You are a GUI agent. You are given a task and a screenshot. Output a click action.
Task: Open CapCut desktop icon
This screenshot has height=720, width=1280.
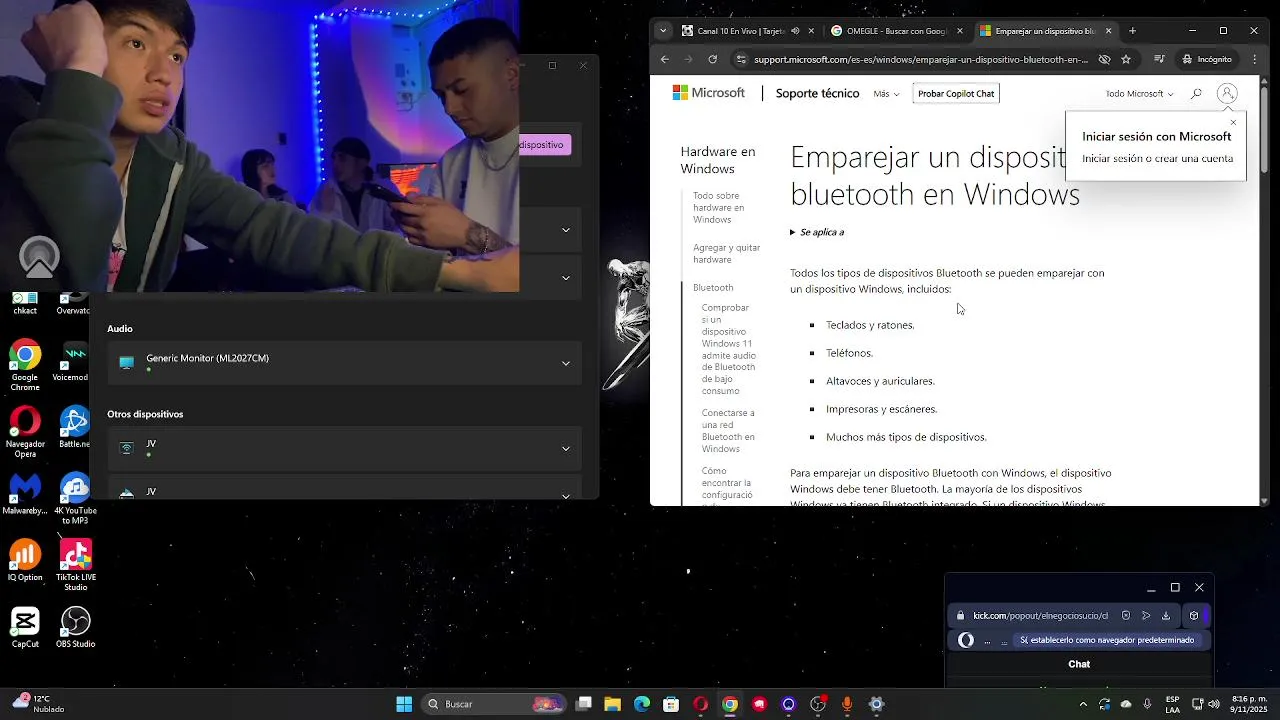[25, 627]
